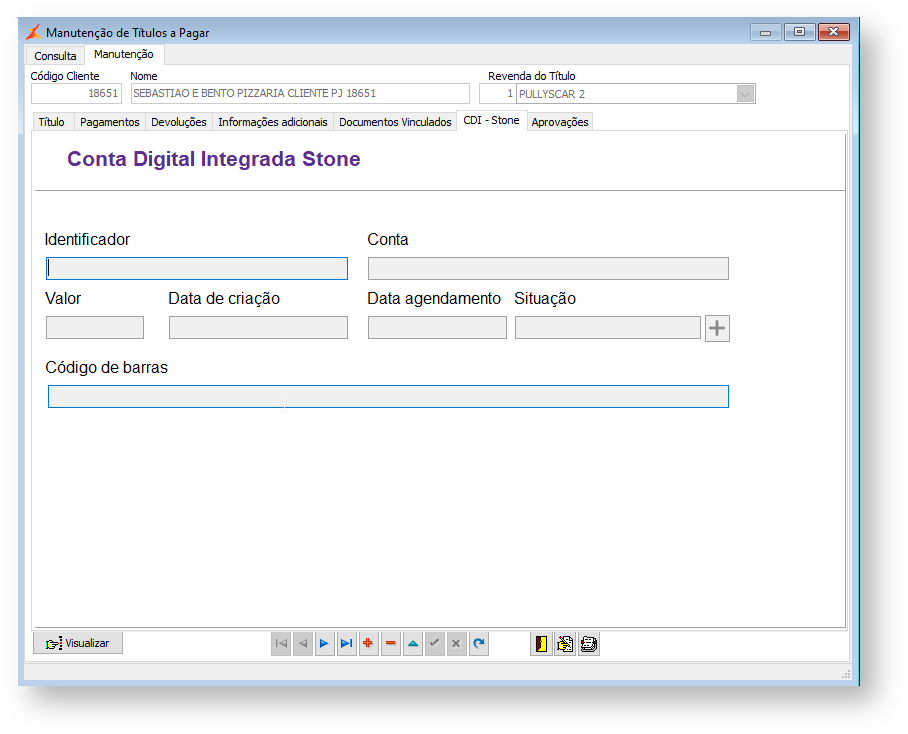
Task: Click the Situação field
Action: (608, 328)
